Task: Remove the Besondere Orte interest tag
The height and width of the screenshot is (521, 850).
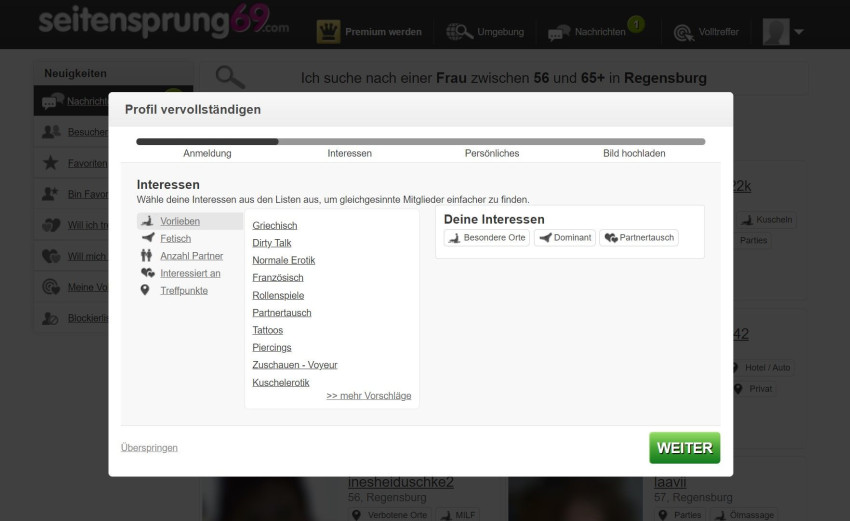Action: pos(487,237)
